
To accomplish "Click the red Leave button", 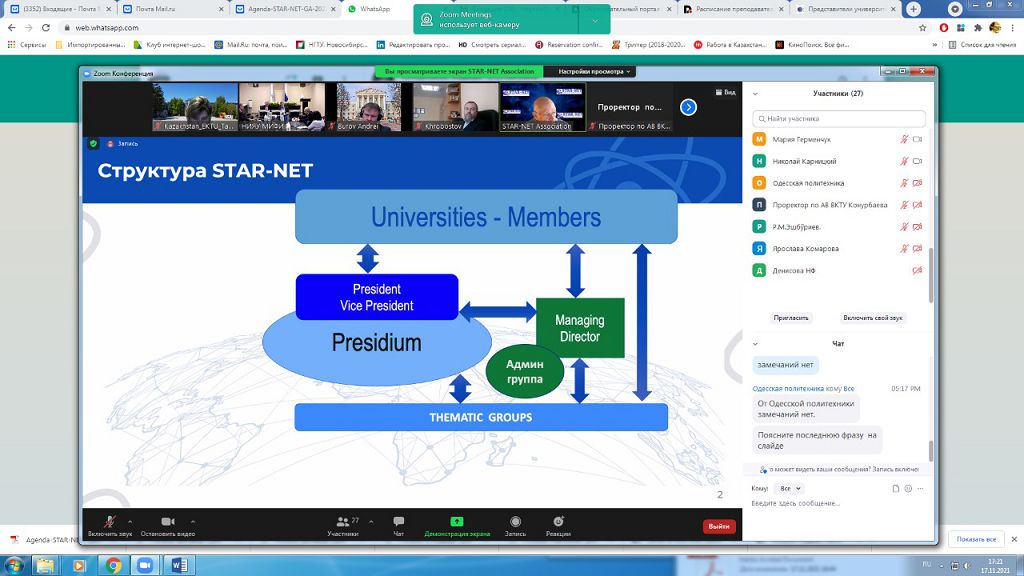I will pos(719,526).
